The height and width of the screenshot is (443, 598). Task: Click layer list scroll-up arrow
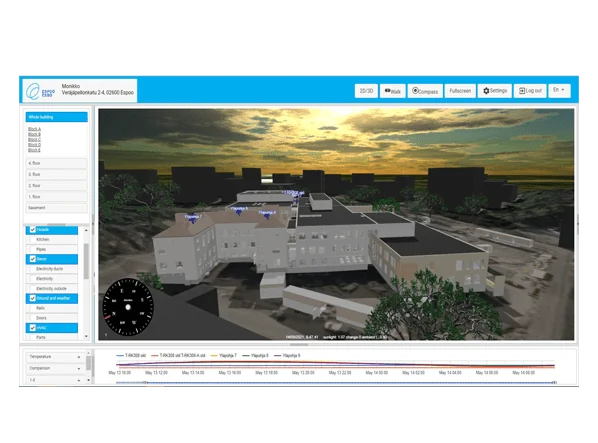point(86,230)
